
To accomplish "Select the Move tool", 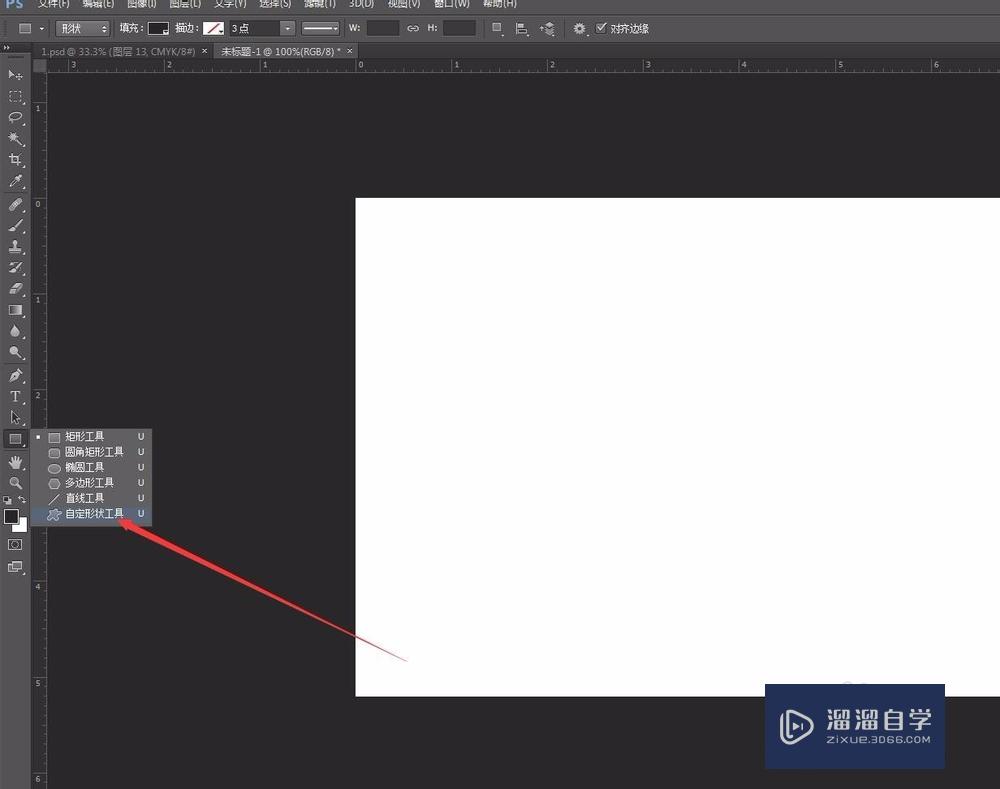I will coord(14,75).
